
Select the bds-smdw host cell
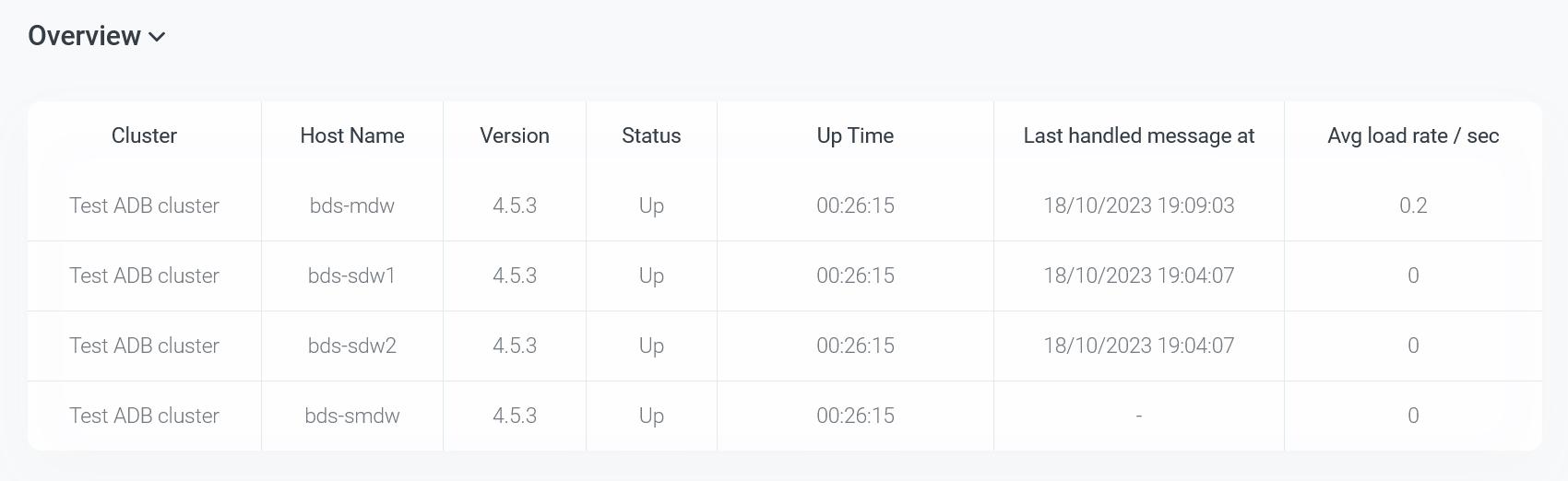(352, 416)
